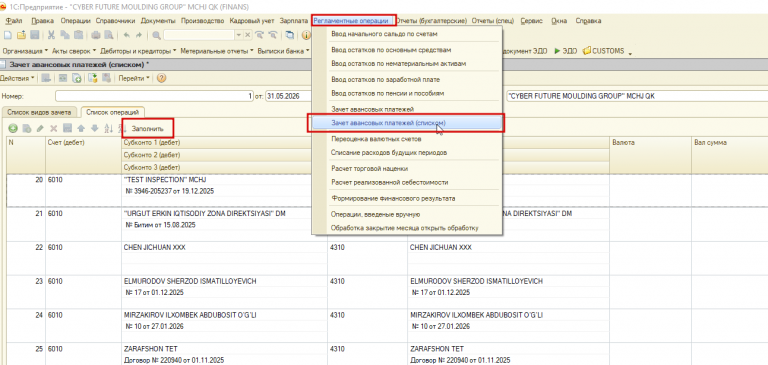This screenshot has width=768, height=365.
Task: Click the Copy row icon in table toolbar
Action: click(27, 128)
